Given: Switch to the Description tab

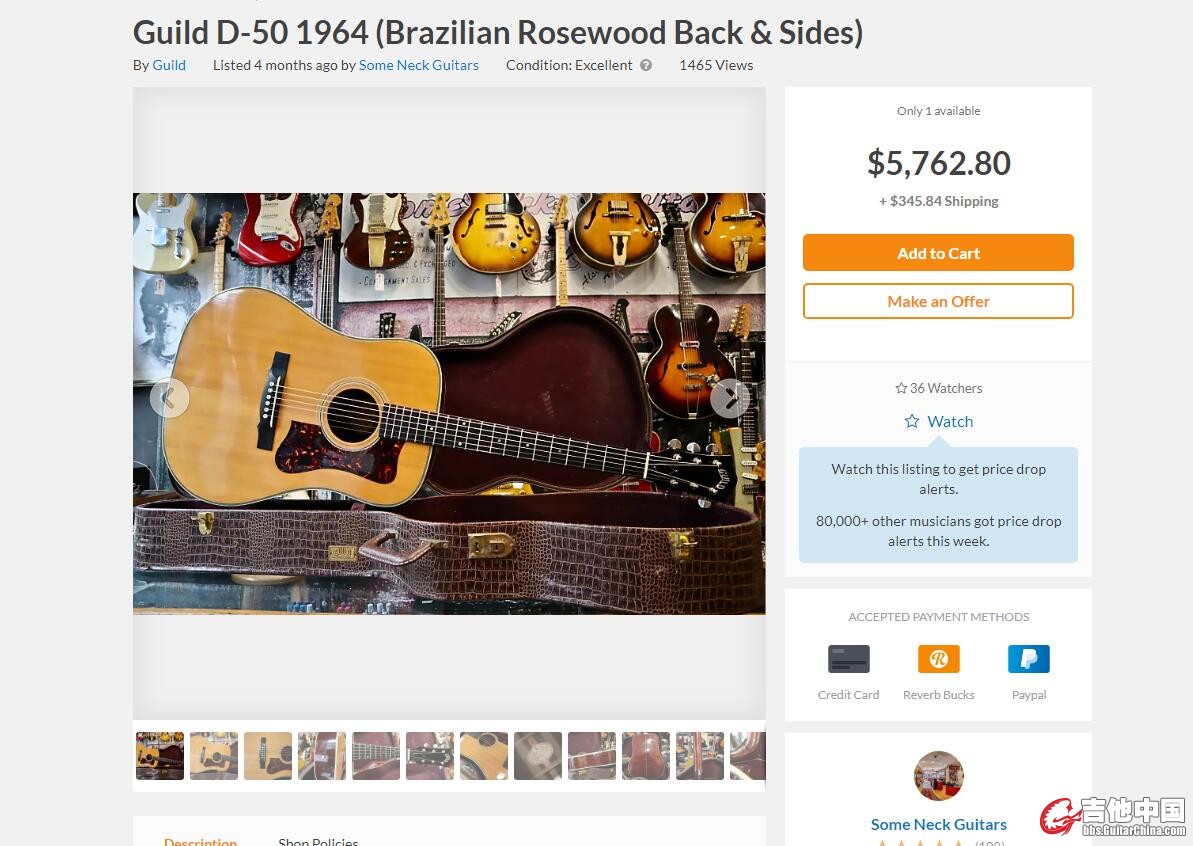Looking at the screenshot, I should coord(200,841).
